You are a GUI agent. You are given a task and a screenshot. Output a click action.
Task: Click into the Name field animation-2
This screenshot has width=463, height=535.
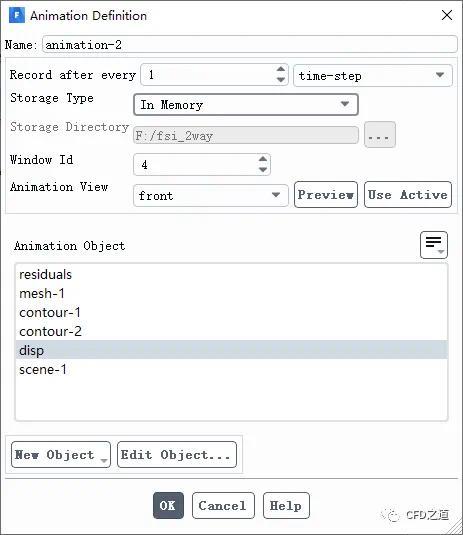tap(250, 44)
